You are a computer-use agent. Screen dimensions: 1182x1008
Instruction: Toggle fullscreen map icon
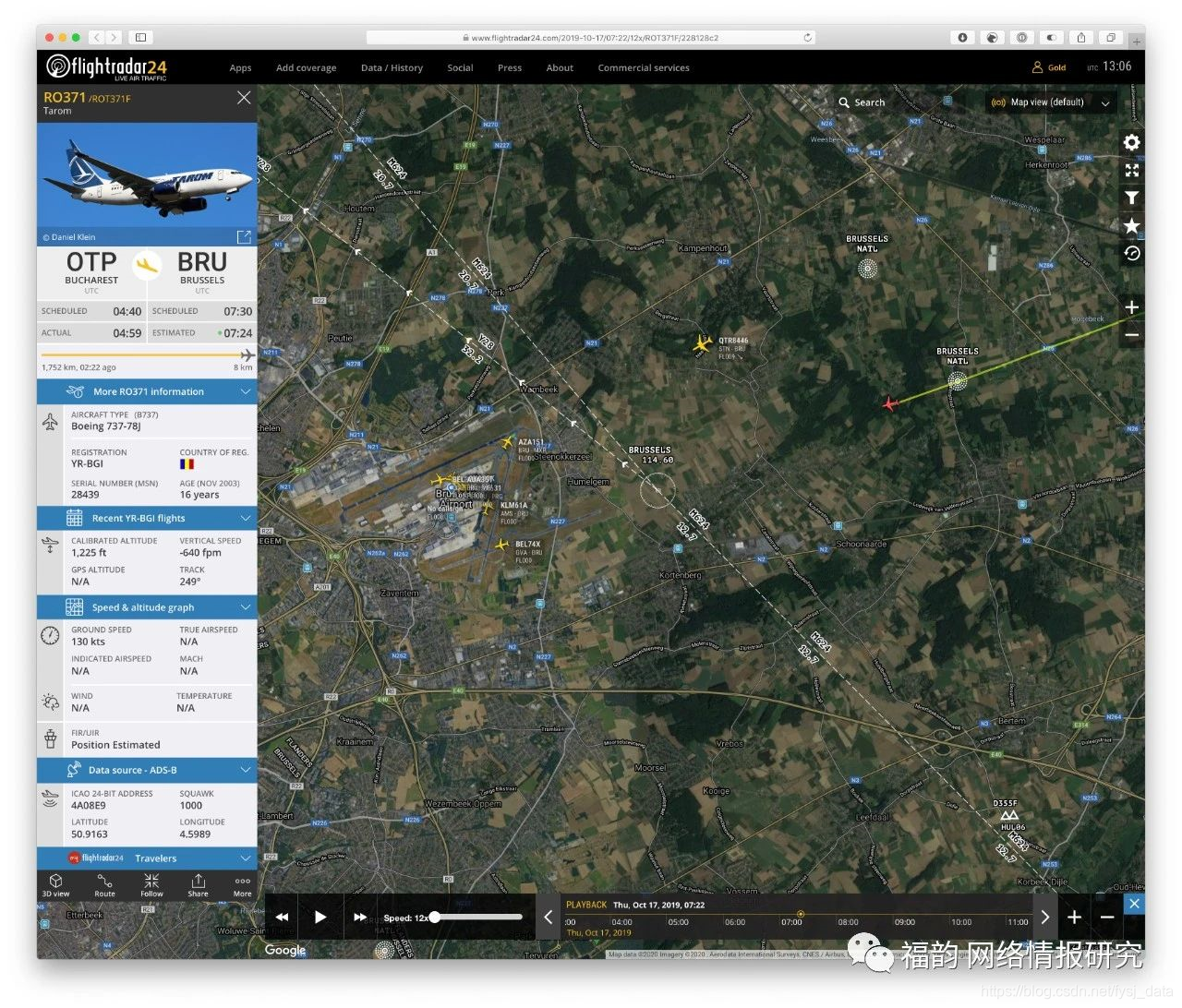point(1131,170)
